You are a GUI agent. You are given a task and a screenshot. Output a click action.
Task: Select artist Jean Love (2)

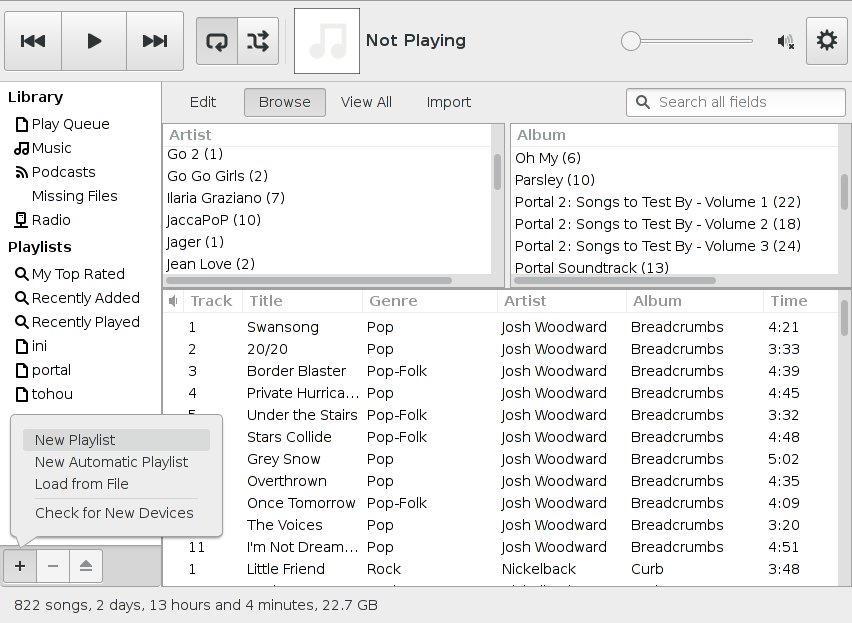tap(327, 264)
